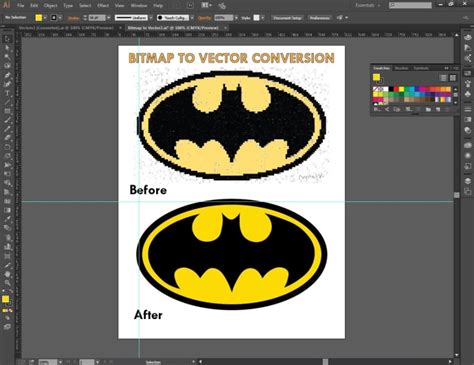Open the graphic Style dropdown
This screenshot has height=365, width=474.
click(x=263, y=18)
